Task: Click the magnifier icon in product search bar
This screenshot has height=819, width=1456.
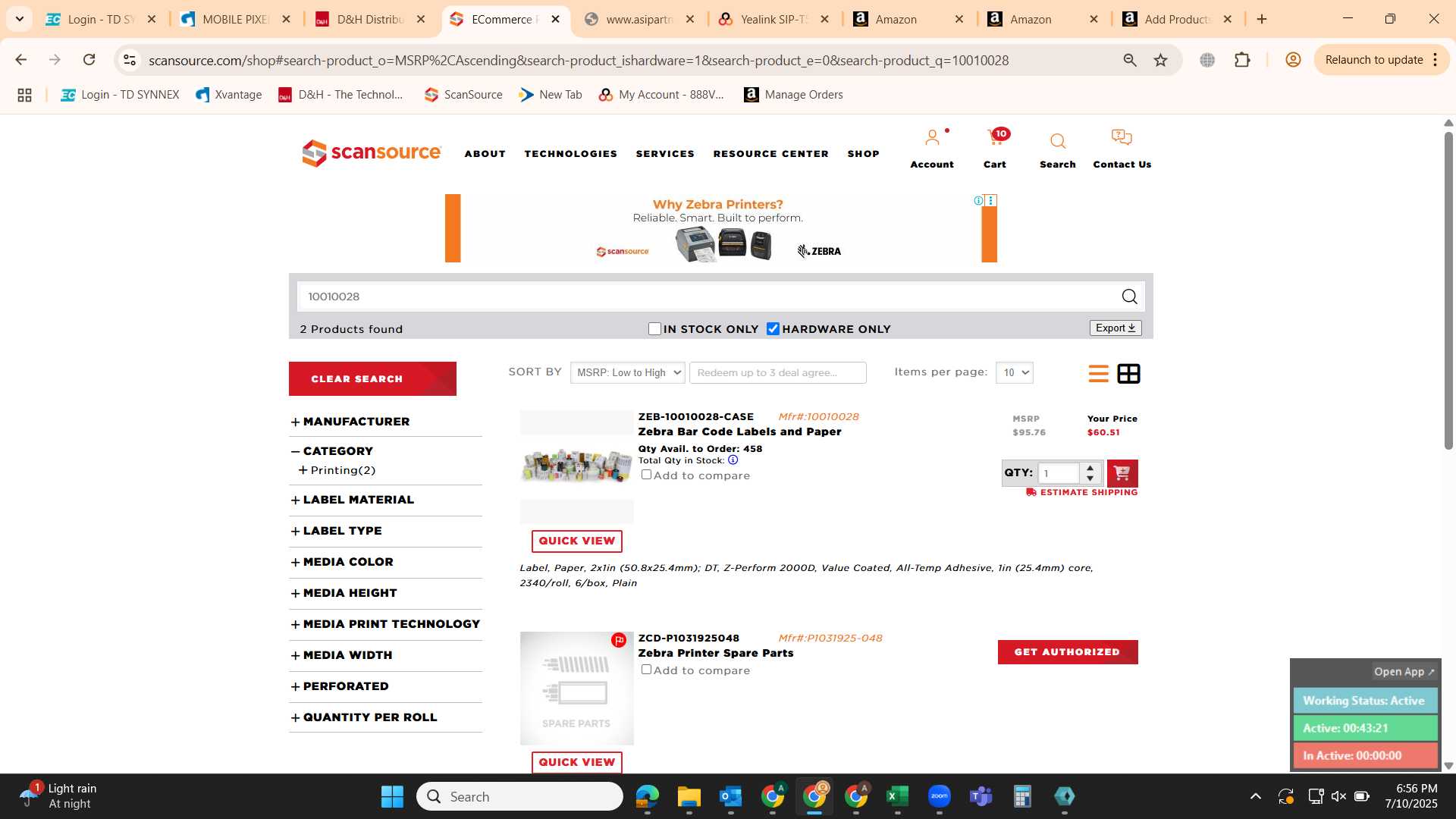Action: click(x=1129, y=297)
